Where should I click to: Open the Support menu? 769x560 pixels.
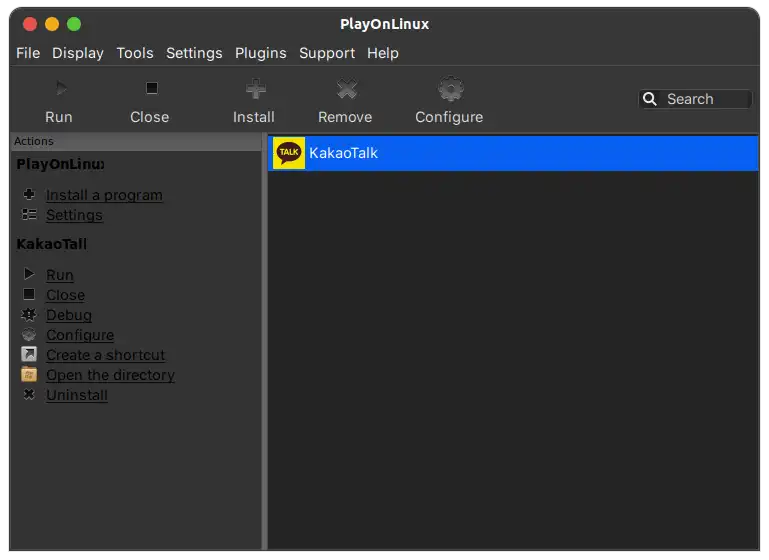point(327,53)
